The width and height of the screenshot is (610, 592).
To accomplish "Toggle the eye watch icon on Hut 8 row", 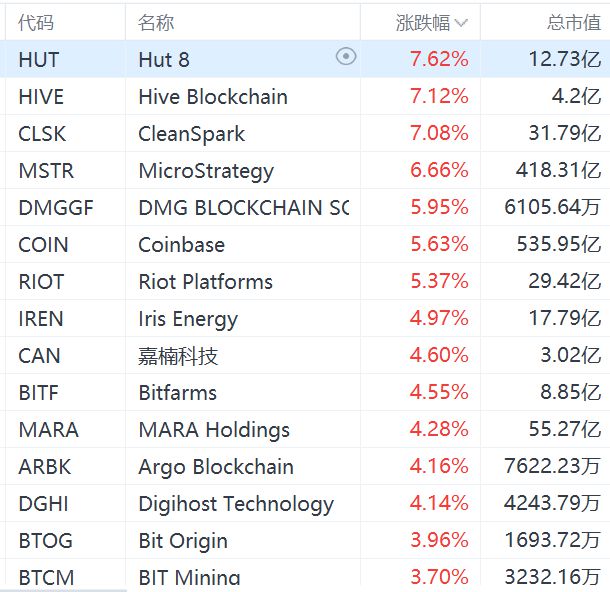I will coord(346,57).
